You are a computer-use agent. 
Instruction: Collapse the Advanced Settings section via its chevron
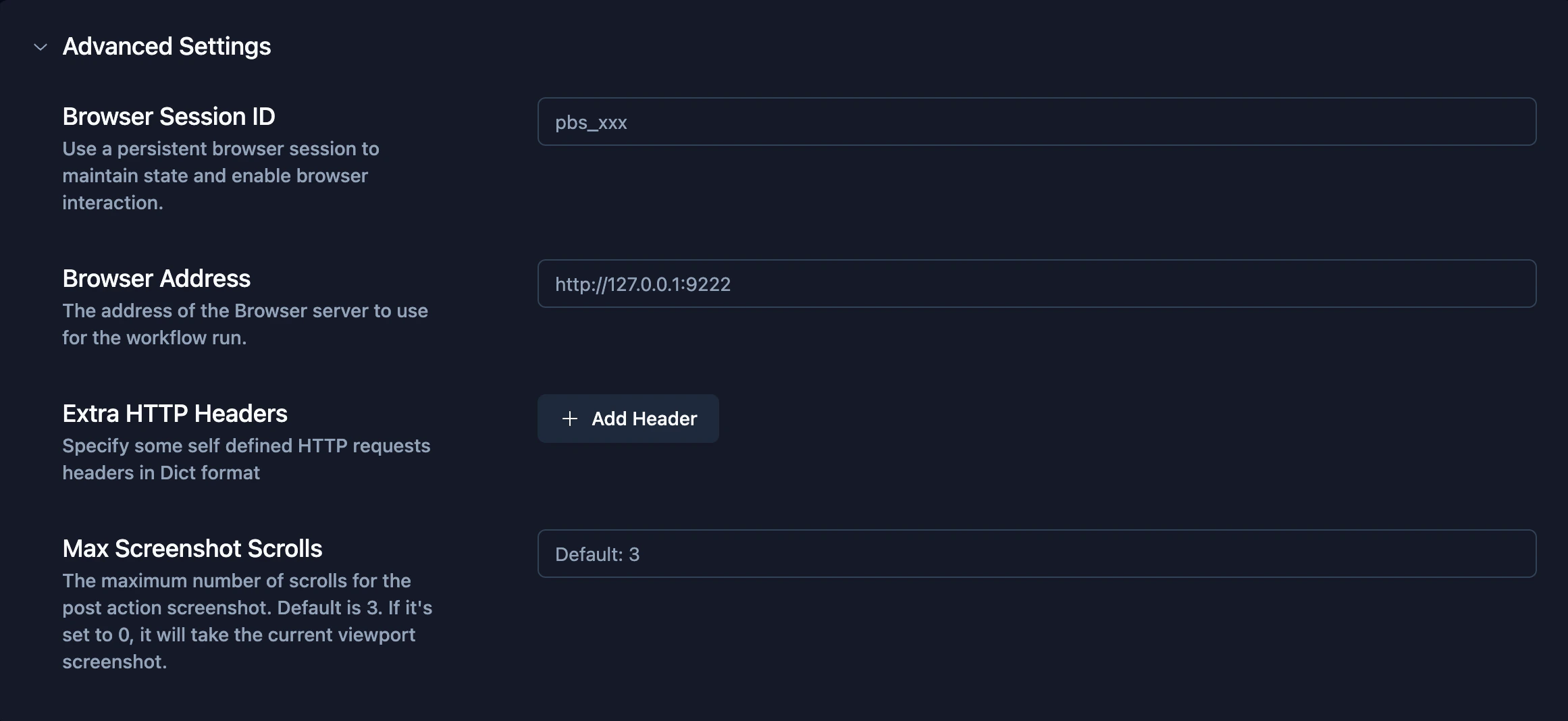[40, 47]
